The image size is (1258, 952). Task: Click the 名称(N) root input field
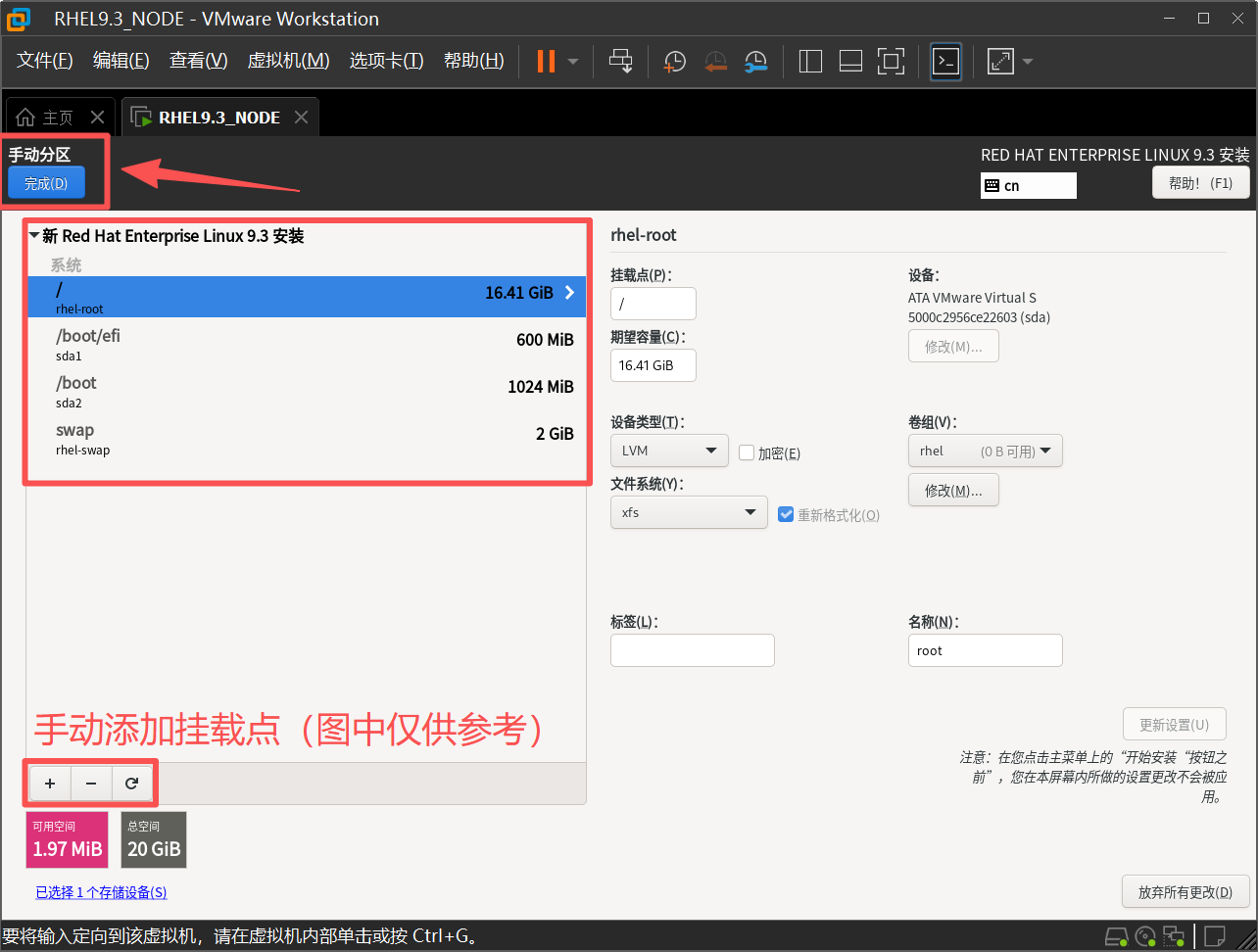click(986, 650)
